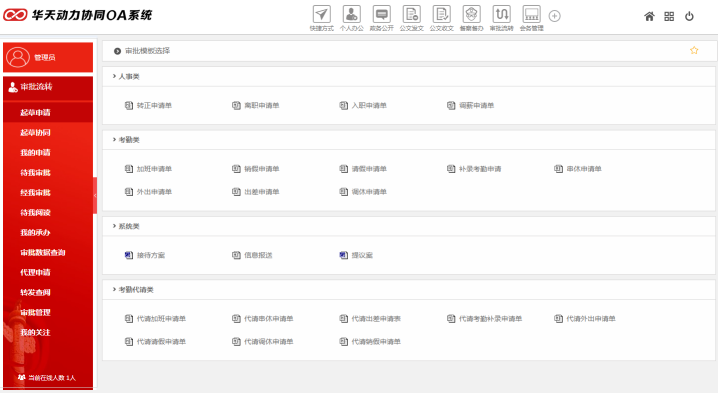Click the 华天动力协同OA系统 logo
The image size is (718, 393).
tap(78, 15)
